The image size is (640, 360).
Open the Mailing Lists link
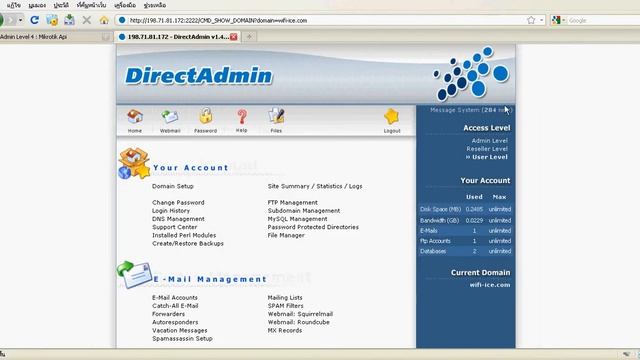pyautogui.click(x=285, y=298)
